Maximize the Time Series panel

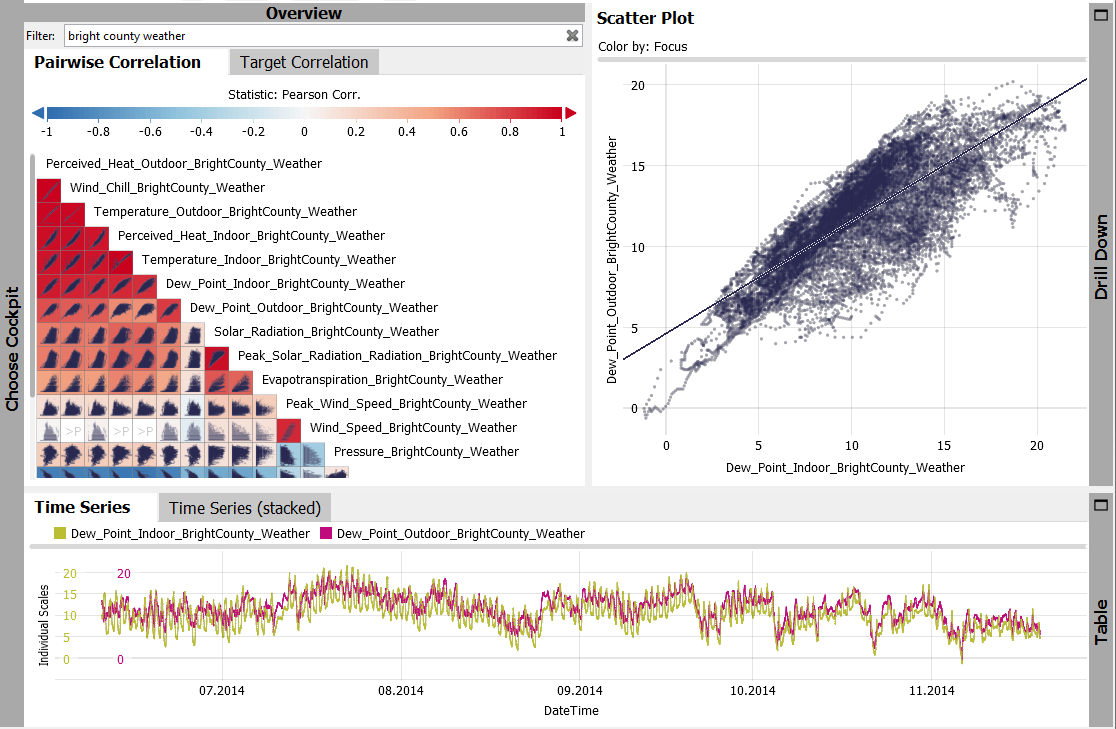tap(1101, 505)
